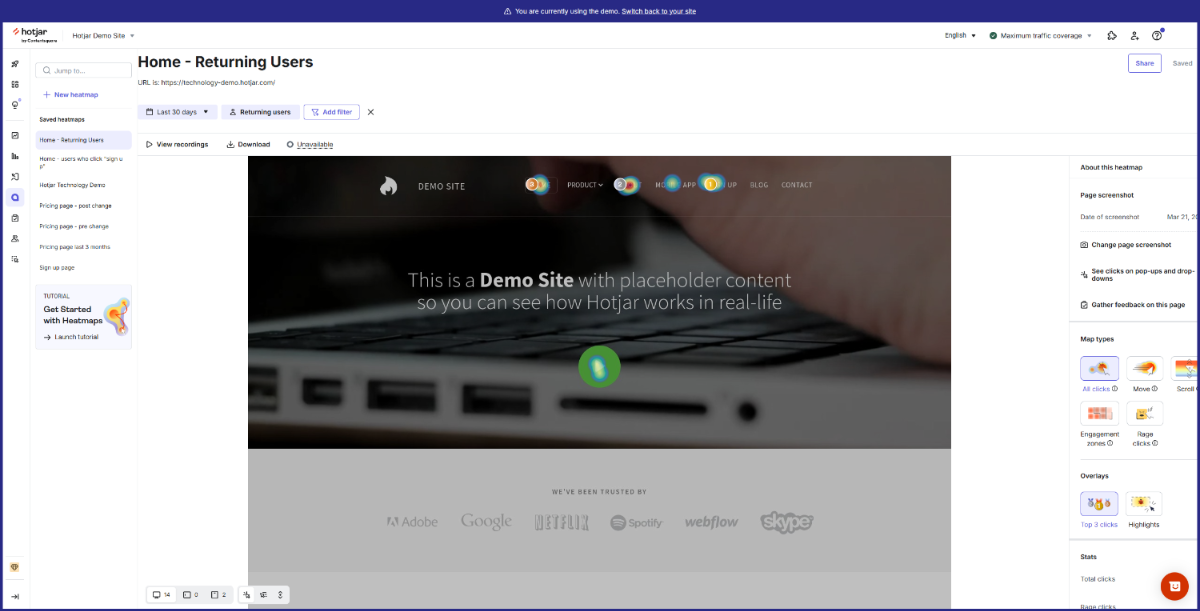
Task: Select the All clicks map type
Action: tap(1099, 369)
